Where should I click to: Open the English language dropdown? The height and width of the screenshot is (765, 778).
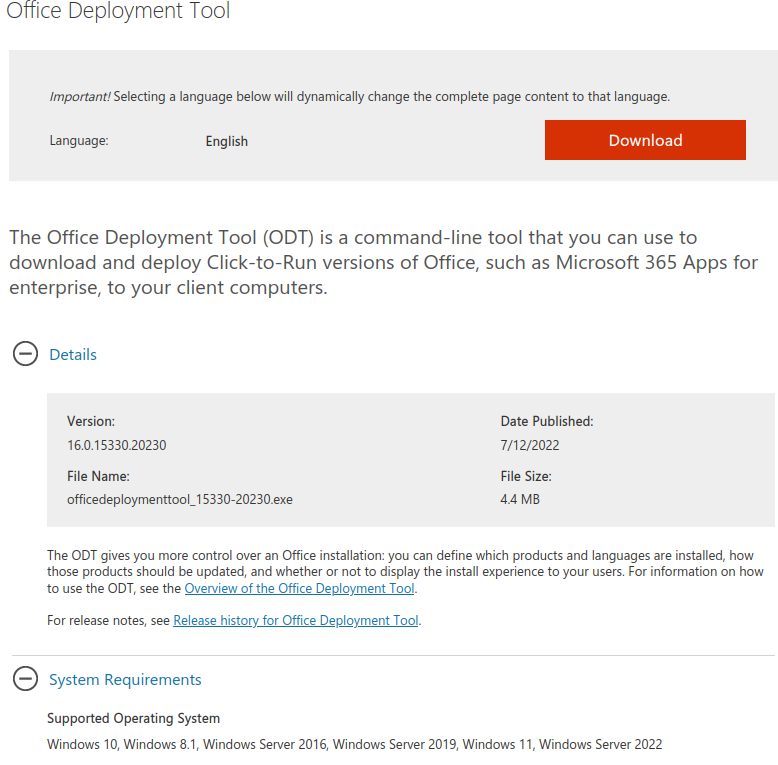click(227, 141)
